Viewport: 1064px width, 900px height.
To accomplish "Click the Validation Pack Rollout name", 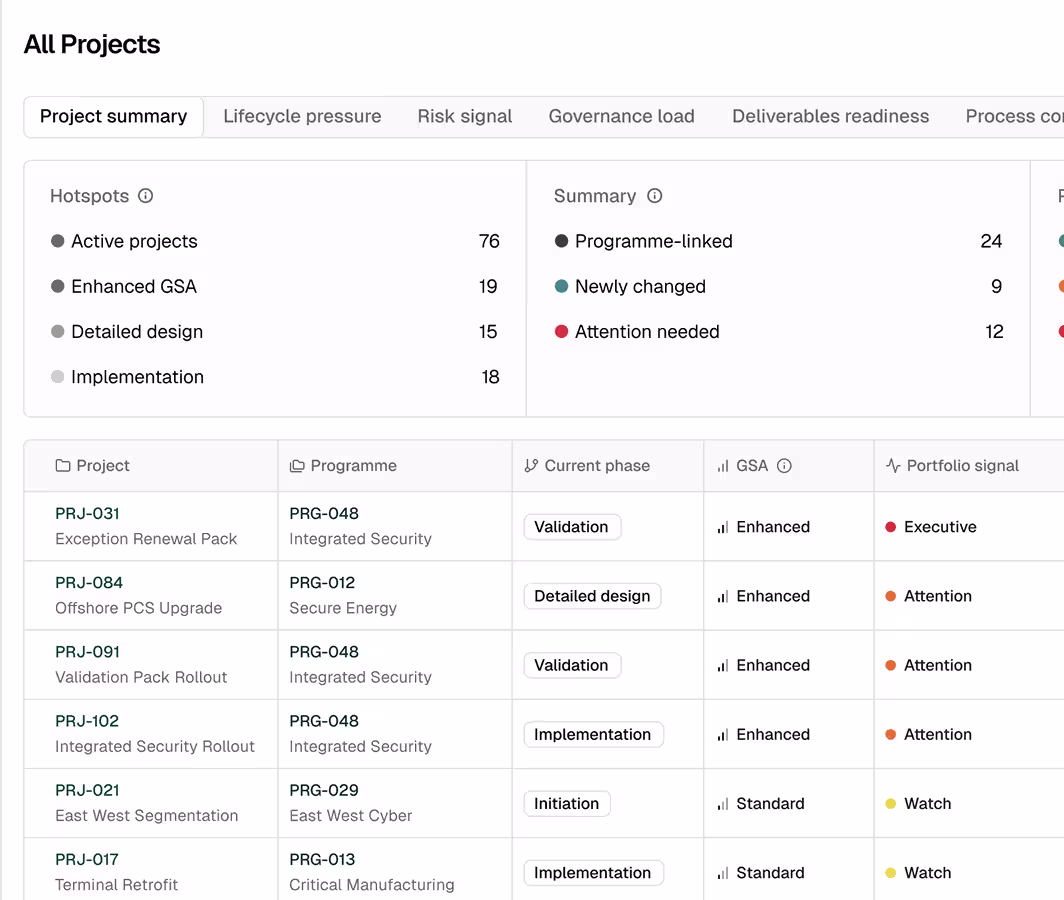I will (x=141, y=677).
